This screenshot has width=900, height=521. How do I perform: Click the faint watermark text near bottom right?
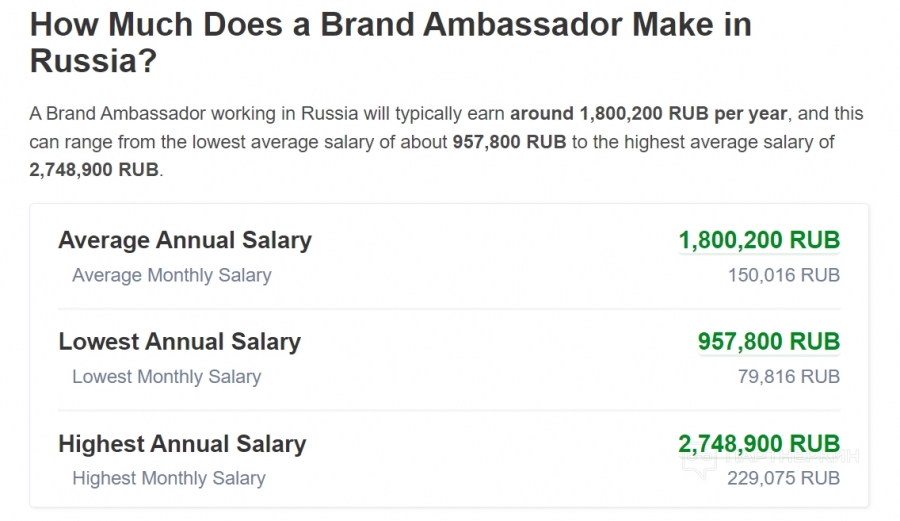click(792, 457)
